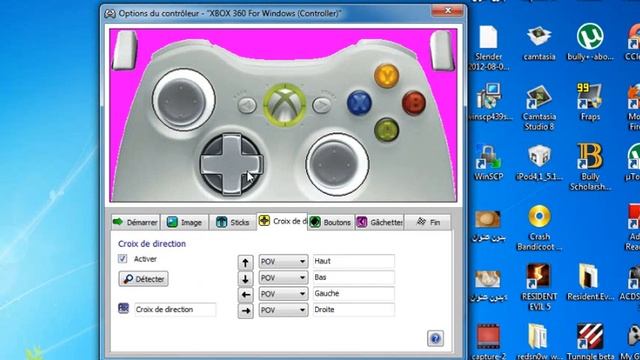Click the Croix de direction name field
The height and width of the screenshot is (360, 640).
tap(175, 309)
